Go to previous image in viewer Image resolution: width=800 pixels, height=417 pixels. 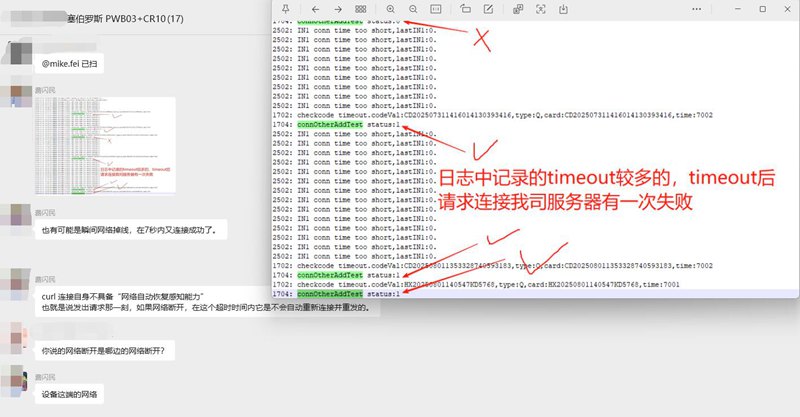(x=315, y=9)
